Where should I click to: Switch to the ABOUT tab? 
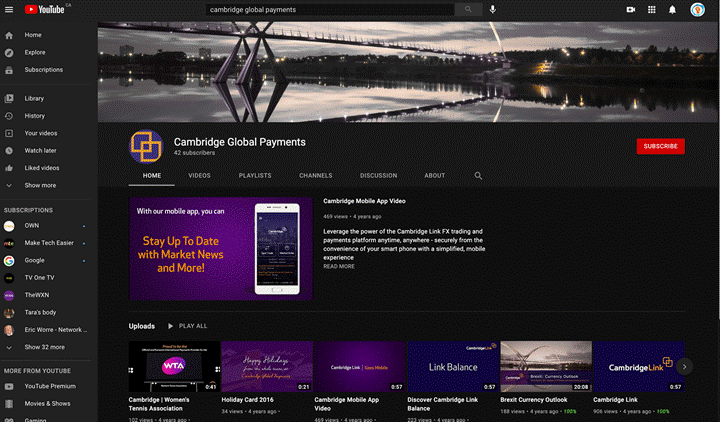[x=434, y=176]
